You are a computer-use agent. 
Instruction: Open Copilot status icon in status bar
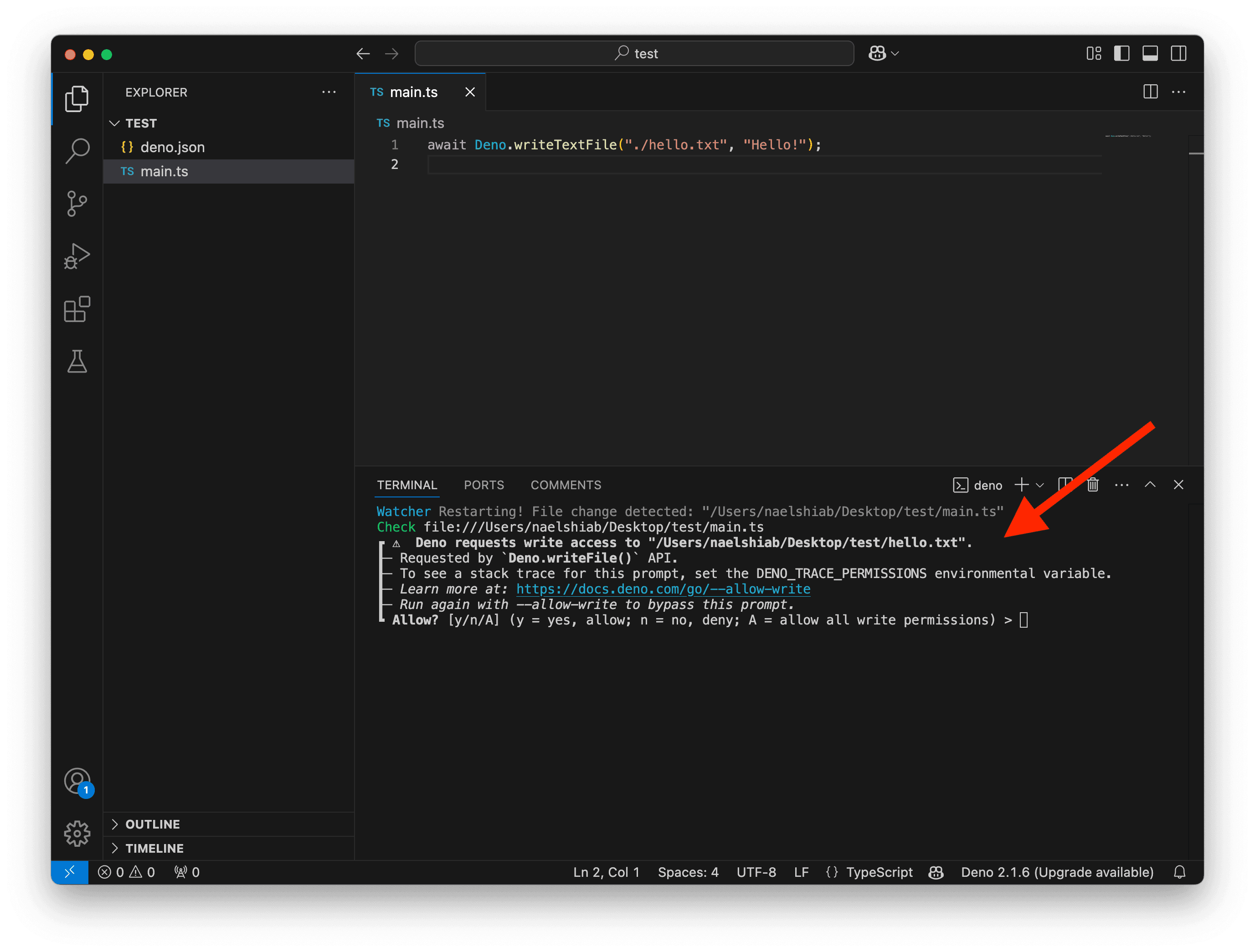(x=936, y=872)
